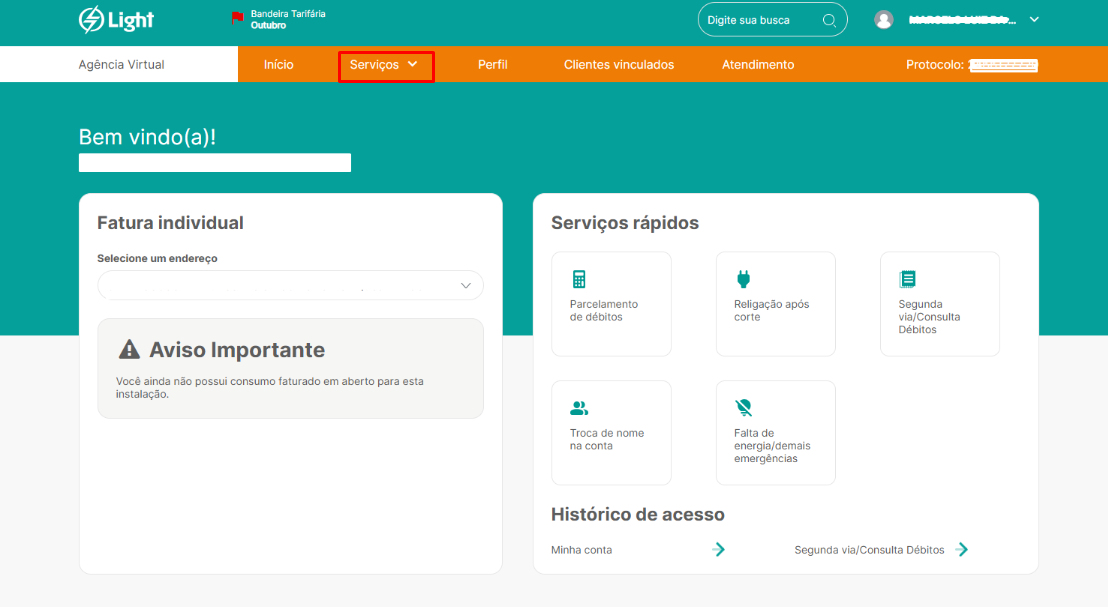This screenshot has width=1108, height=607.
Task: Click the crossed bulb Falta de energia icon
Action: tap(743, 408)
